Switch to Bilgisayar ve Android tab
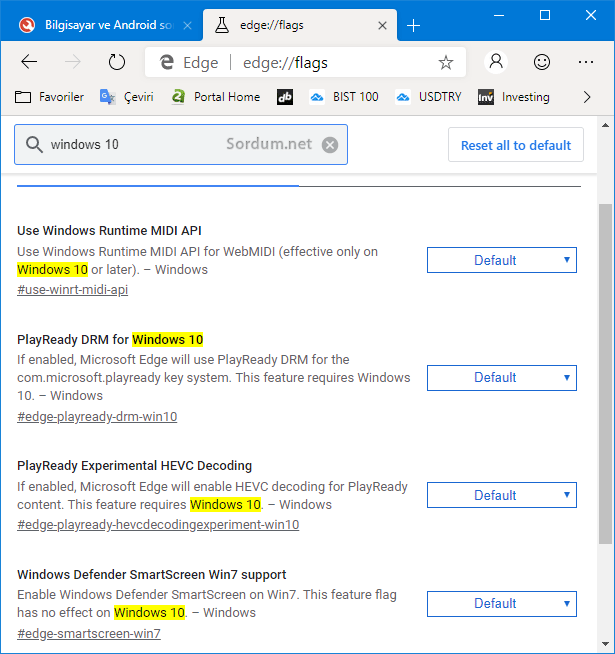Screen dimensions: 615x654 pyautogui.click(x=100, y=25)
